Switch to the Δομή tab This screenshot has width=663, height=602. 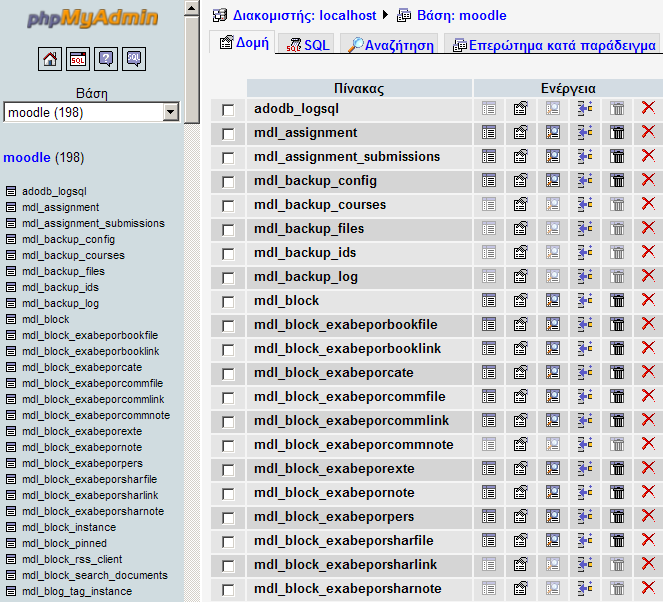click(x=244, y=42)
